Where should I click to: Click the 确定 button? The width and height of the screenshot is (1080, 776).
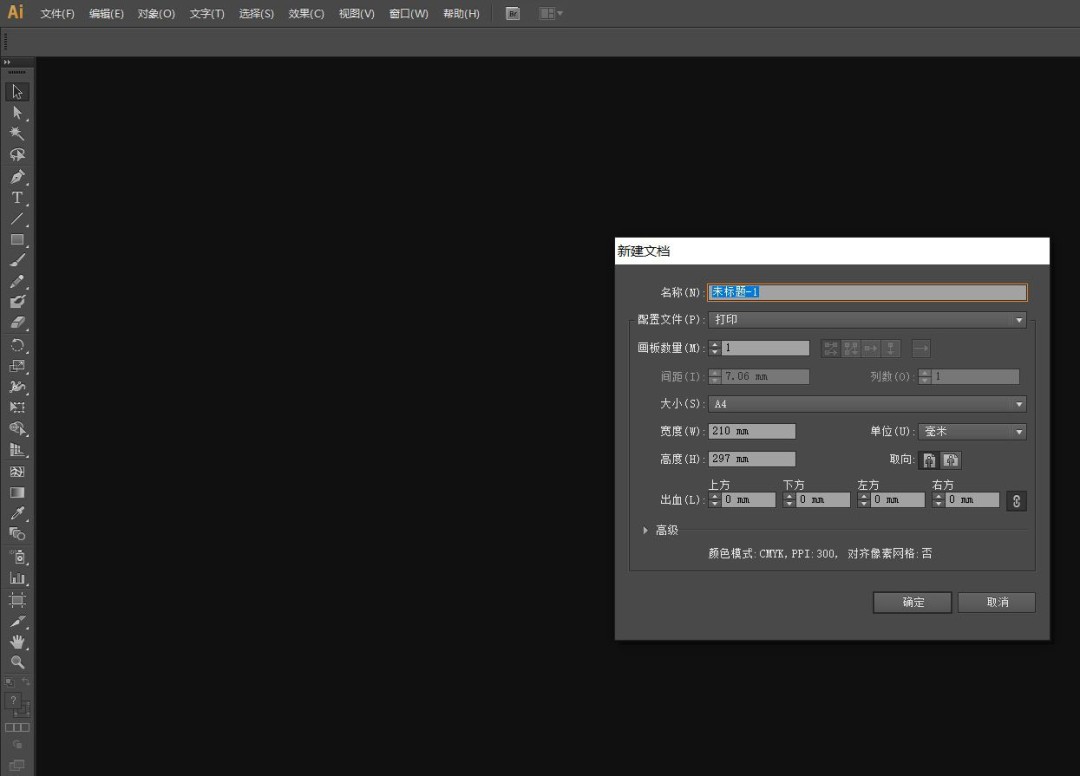[x=912, y=602]
